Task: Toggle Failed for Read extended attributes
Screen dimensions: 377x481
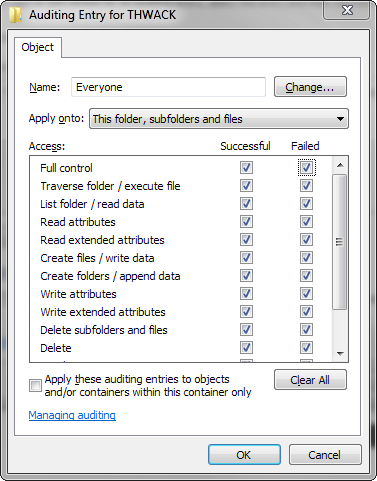Action: click(306, 240)
